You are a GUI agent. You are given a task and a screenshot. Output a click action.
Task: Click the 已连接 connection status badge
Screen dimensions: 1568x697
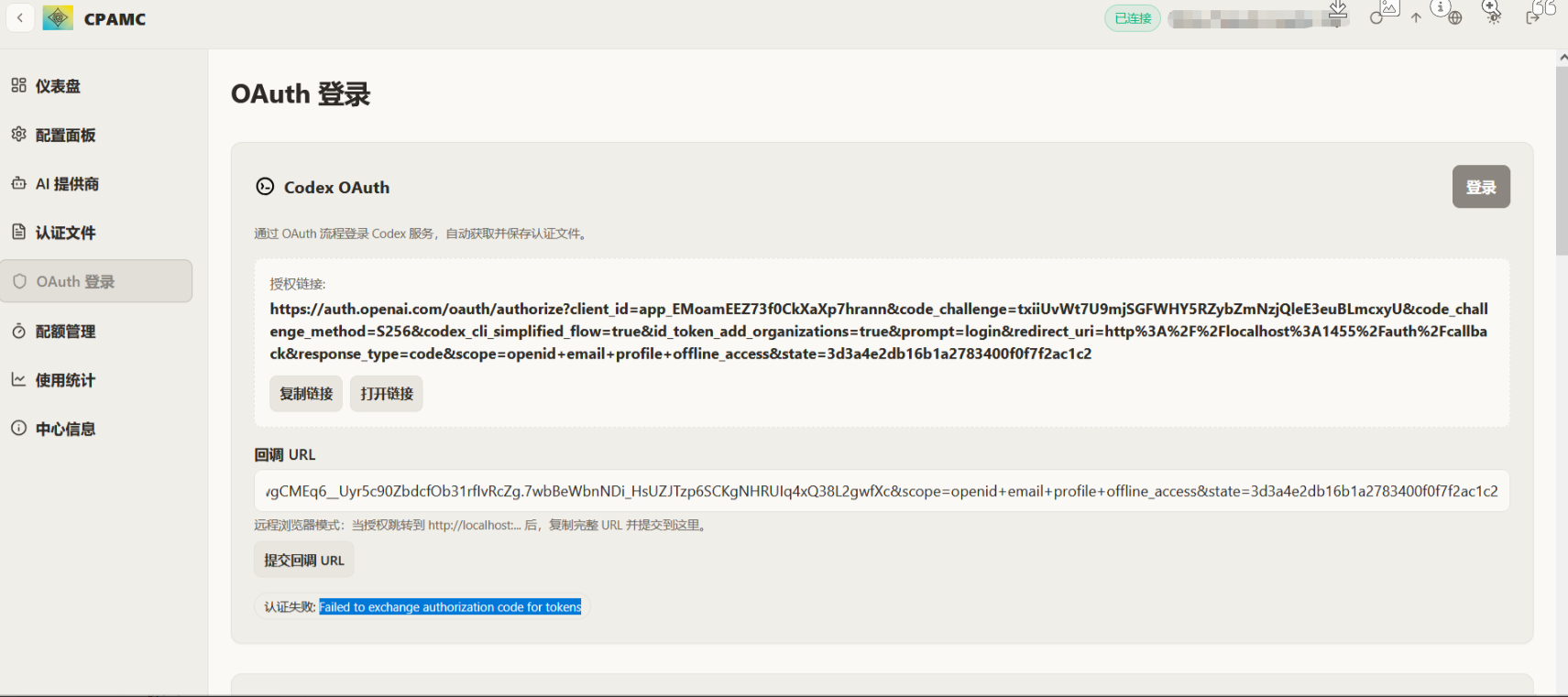1133,18
